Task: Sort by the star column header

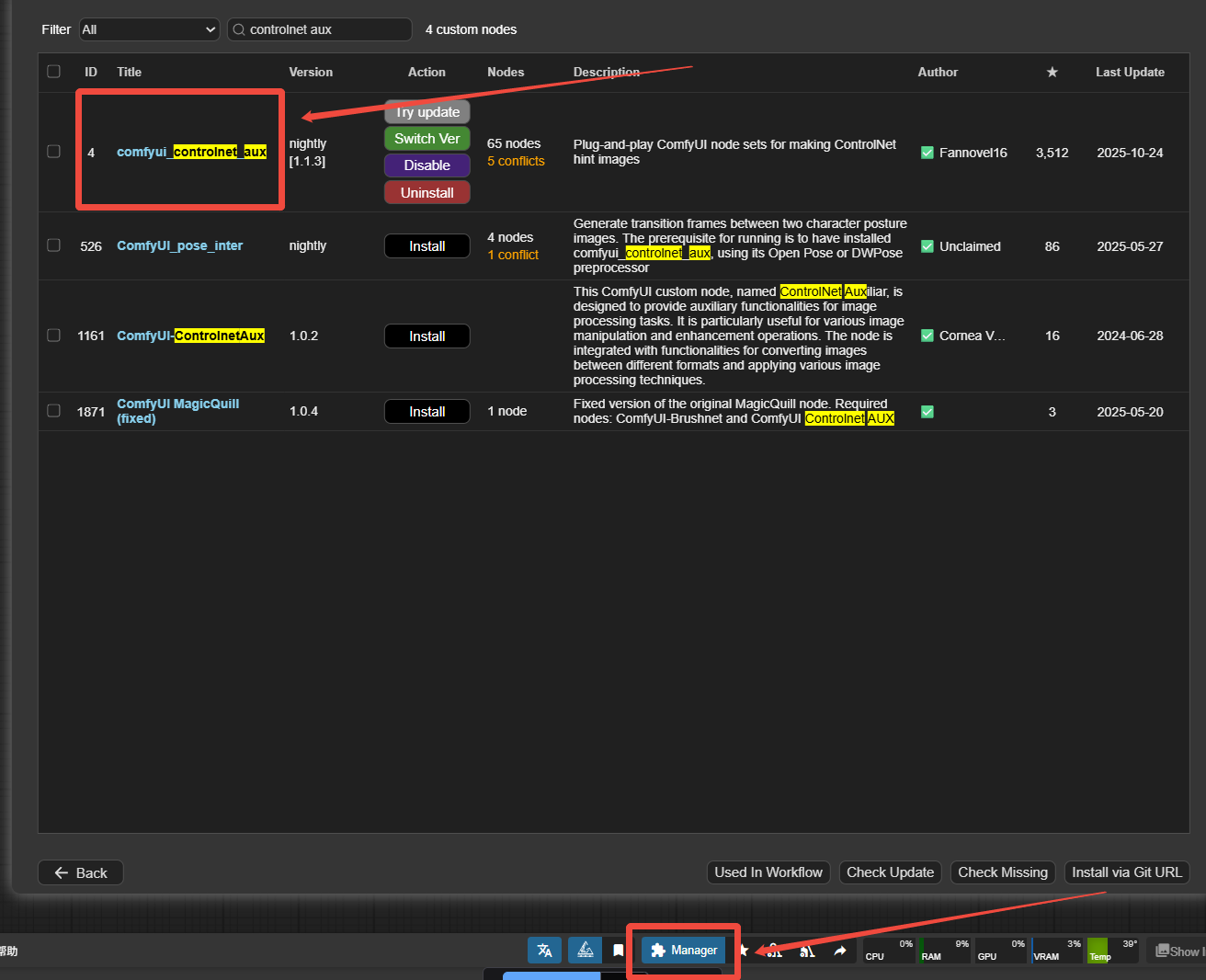Action: (1052, 73)
